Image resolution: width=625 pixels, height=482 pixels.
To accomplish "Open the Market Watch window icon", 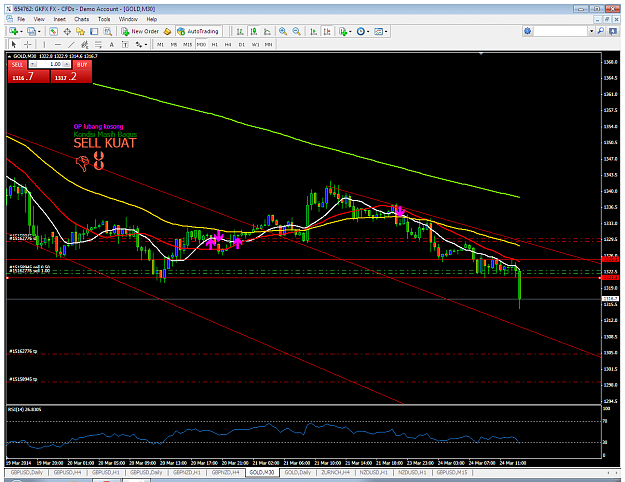I will tap(53, 31).
